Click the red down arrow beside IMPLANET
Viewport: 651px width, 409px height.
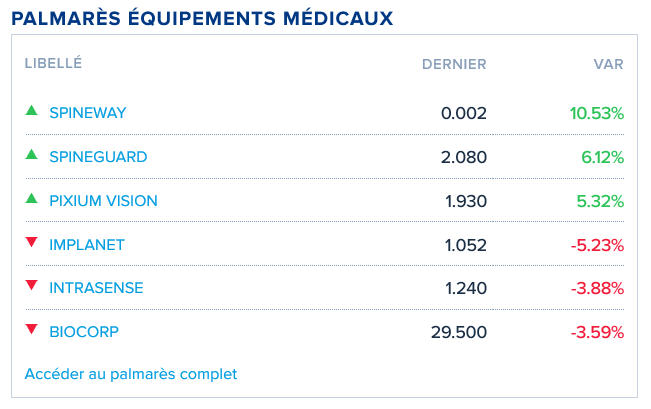(31, 243)
